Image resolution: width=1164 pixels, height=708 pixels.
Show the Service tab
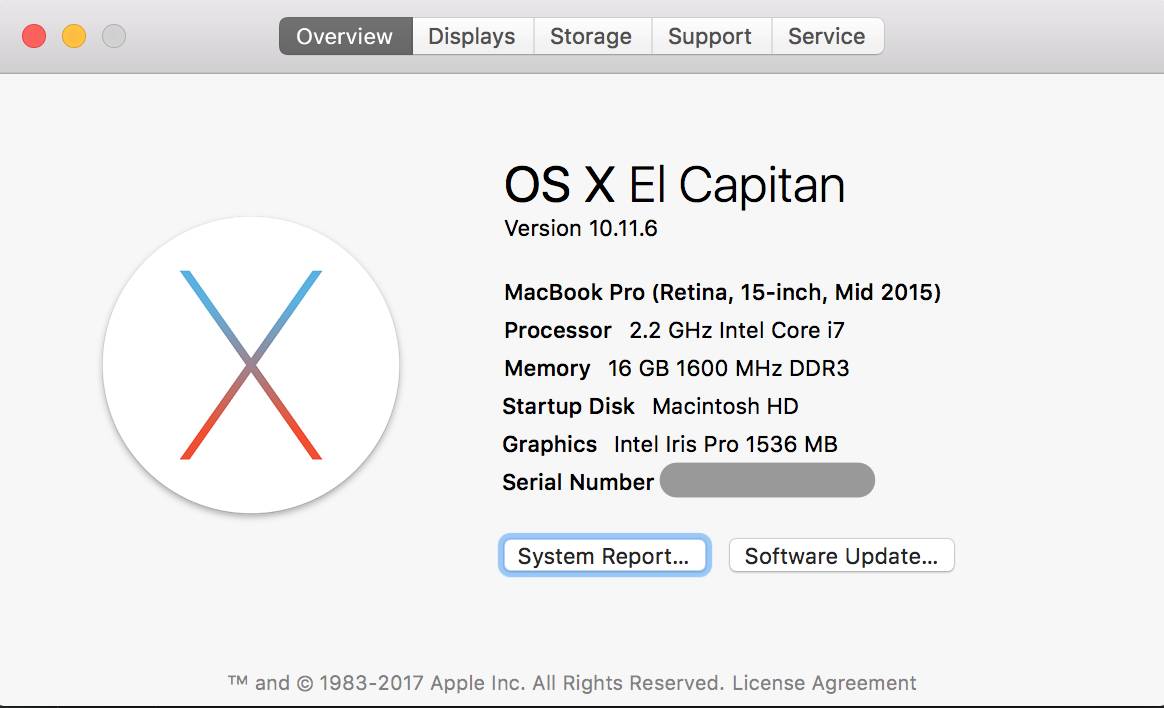pos(826,37)
